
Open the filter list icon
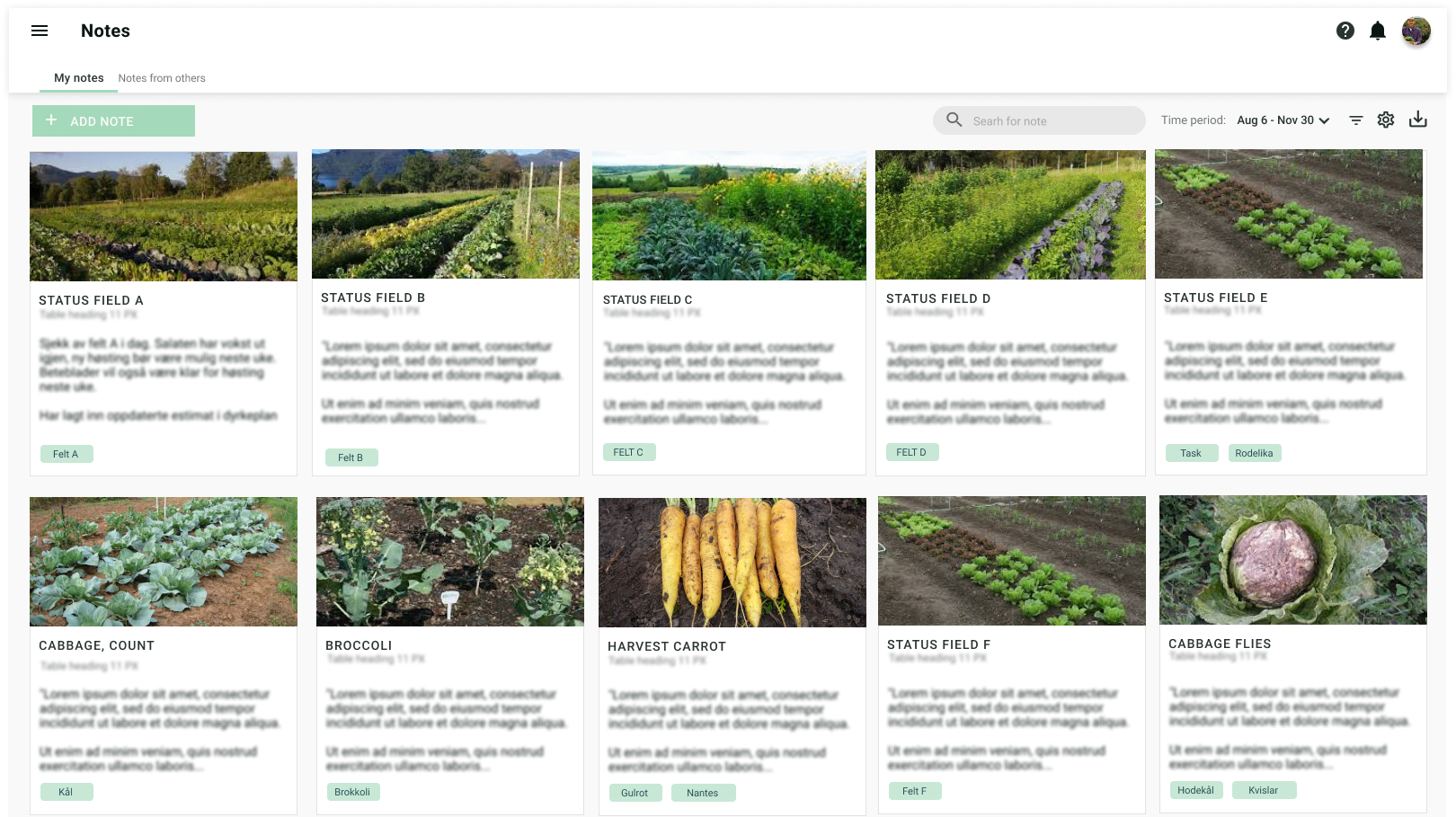point(1356,120)
